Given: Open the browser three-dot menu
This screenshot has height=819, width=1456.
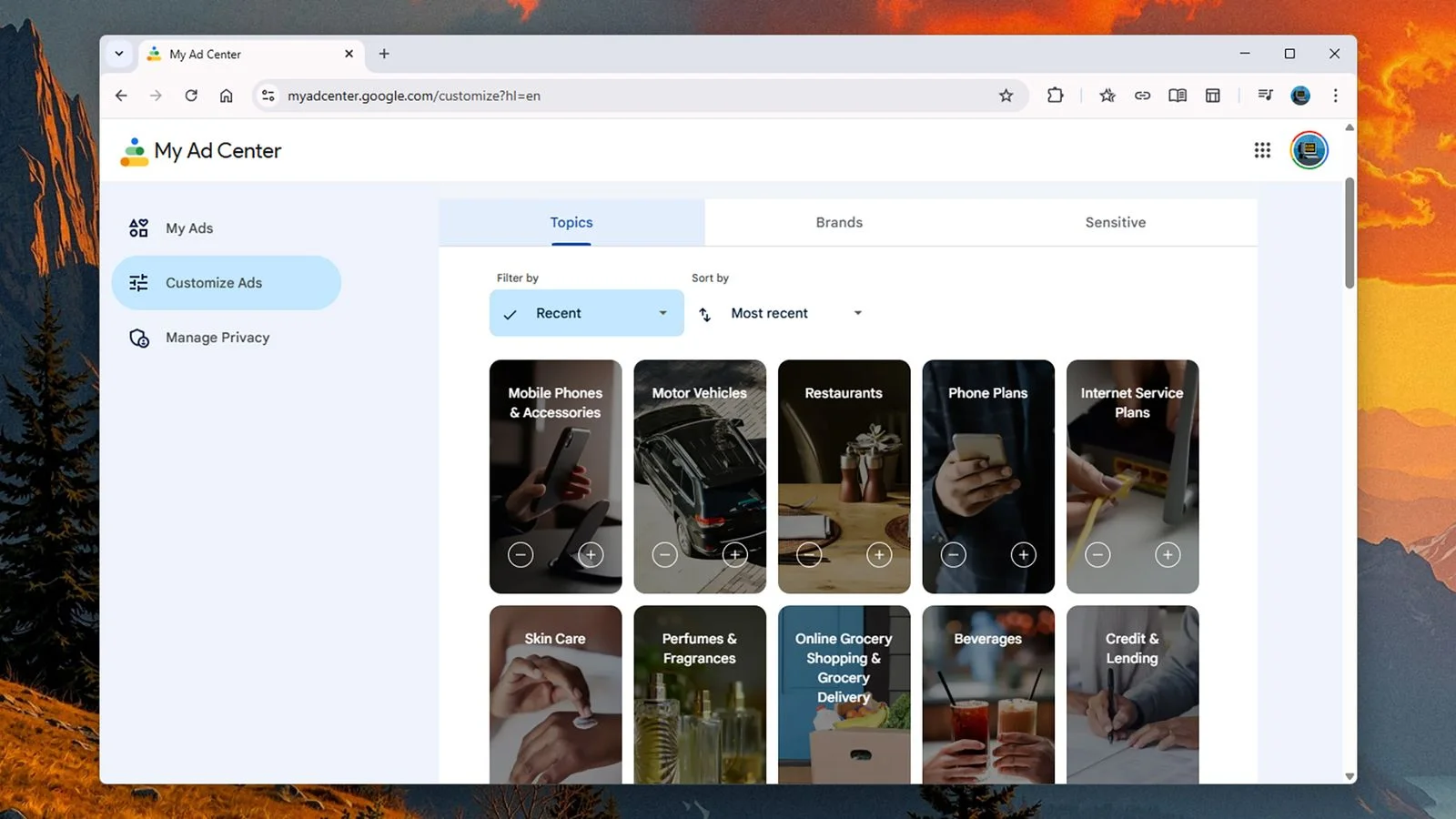Looking at the screenshot, I should [1335, 96].
